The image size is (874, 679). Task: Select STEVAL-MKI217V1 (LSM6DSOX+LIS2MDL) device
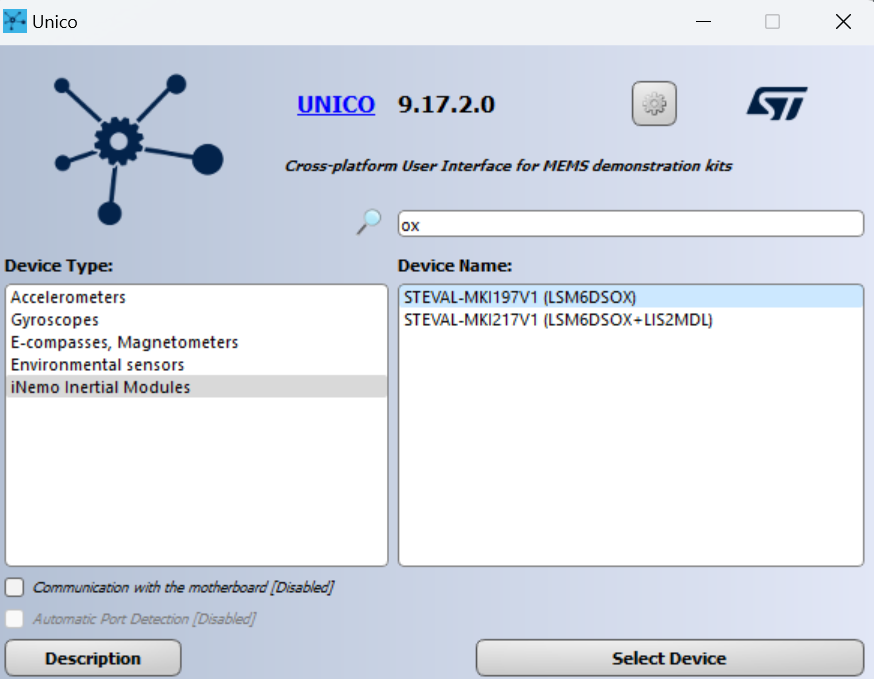[x=631, y=320]
